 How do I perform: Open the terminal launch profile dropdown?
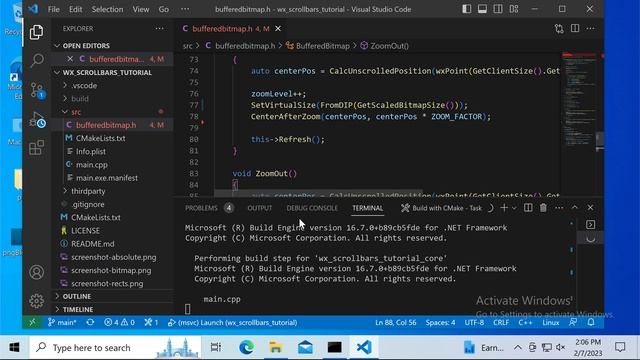pyautogui.click(x=514, y=208)
